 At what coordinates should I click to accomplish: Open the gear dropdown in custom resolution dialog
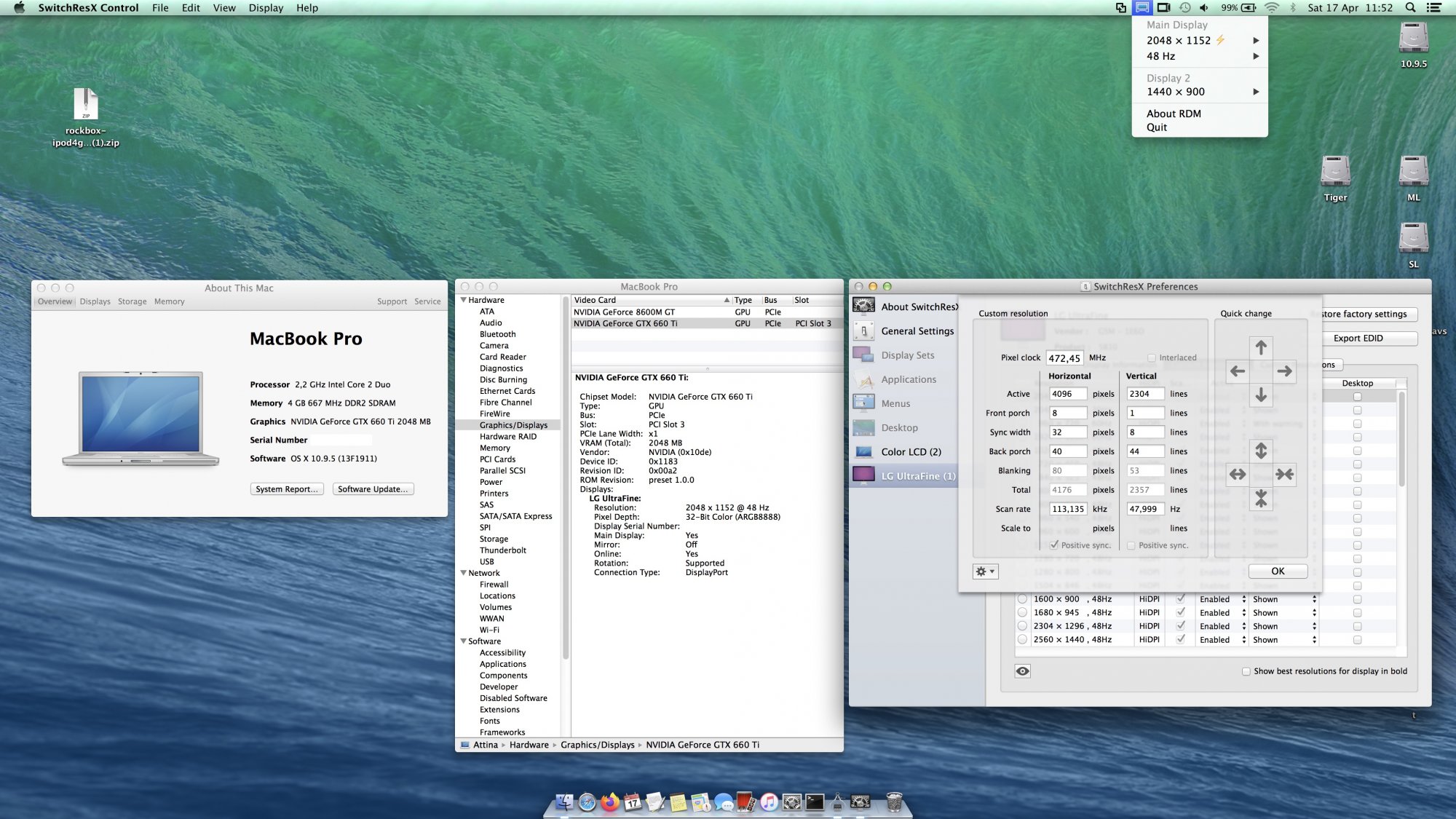(985, 571)
